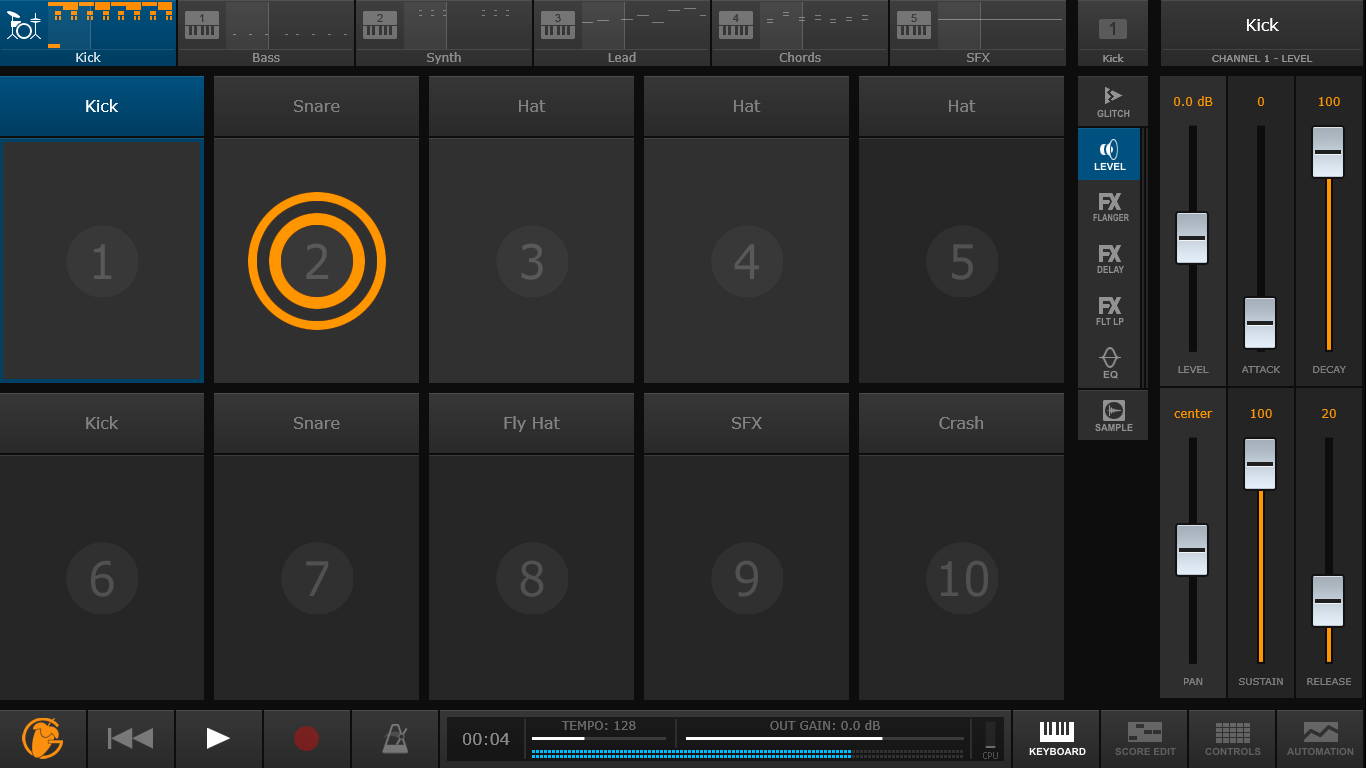The height and width of the screenshot is (768, 1366).
Task: Open the Delay FX panel
Action: 1110,258
